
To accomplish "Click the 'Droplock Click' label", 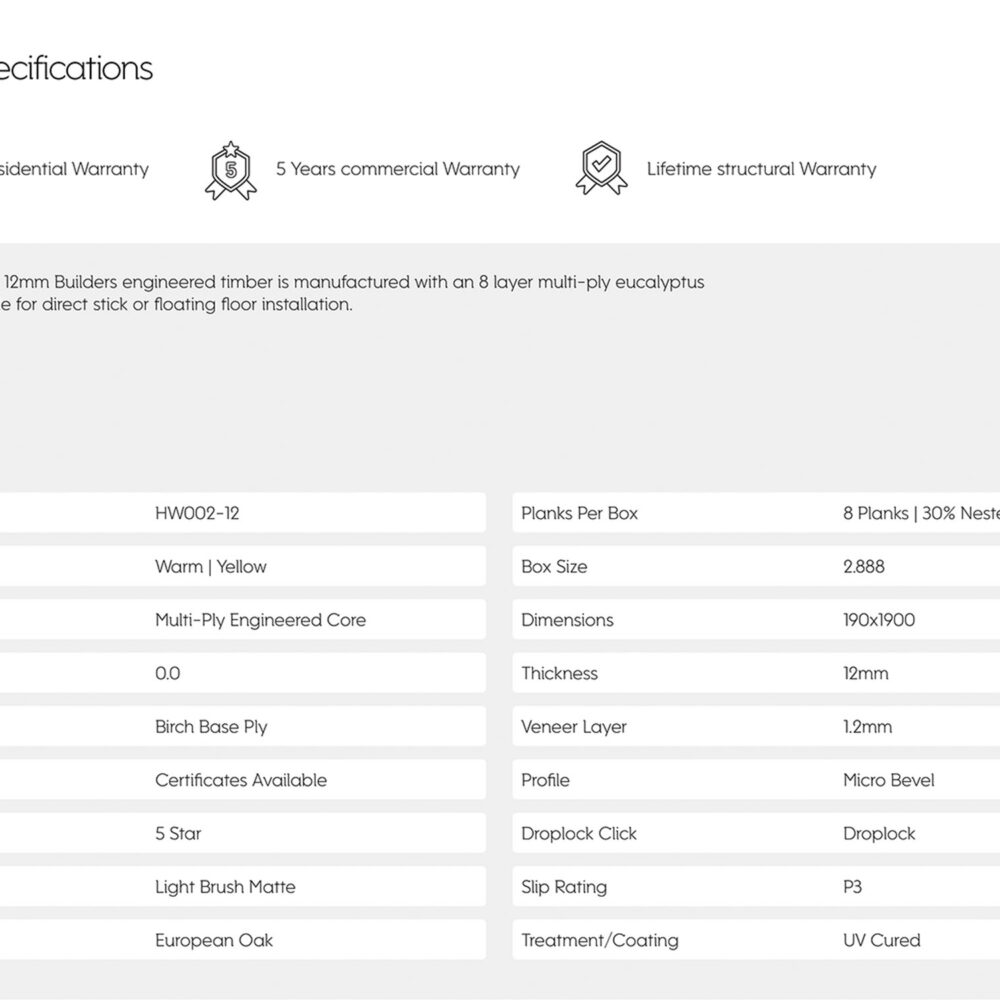I will (578, 834).
